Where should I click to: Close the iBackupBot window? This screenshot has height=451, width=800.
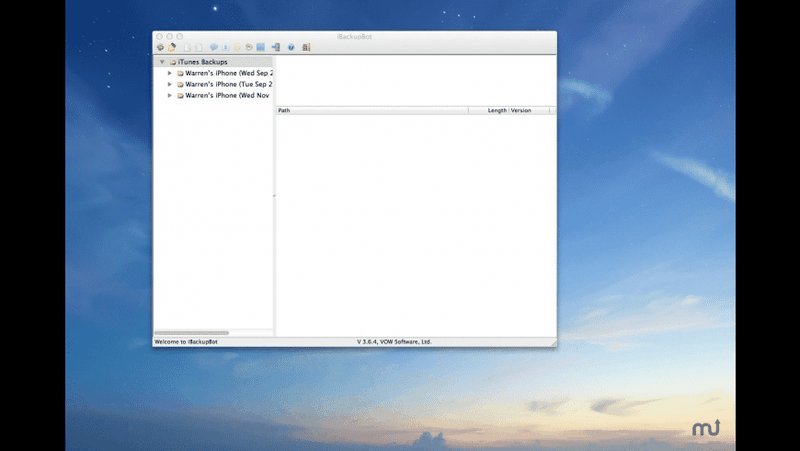pos(159,37)
